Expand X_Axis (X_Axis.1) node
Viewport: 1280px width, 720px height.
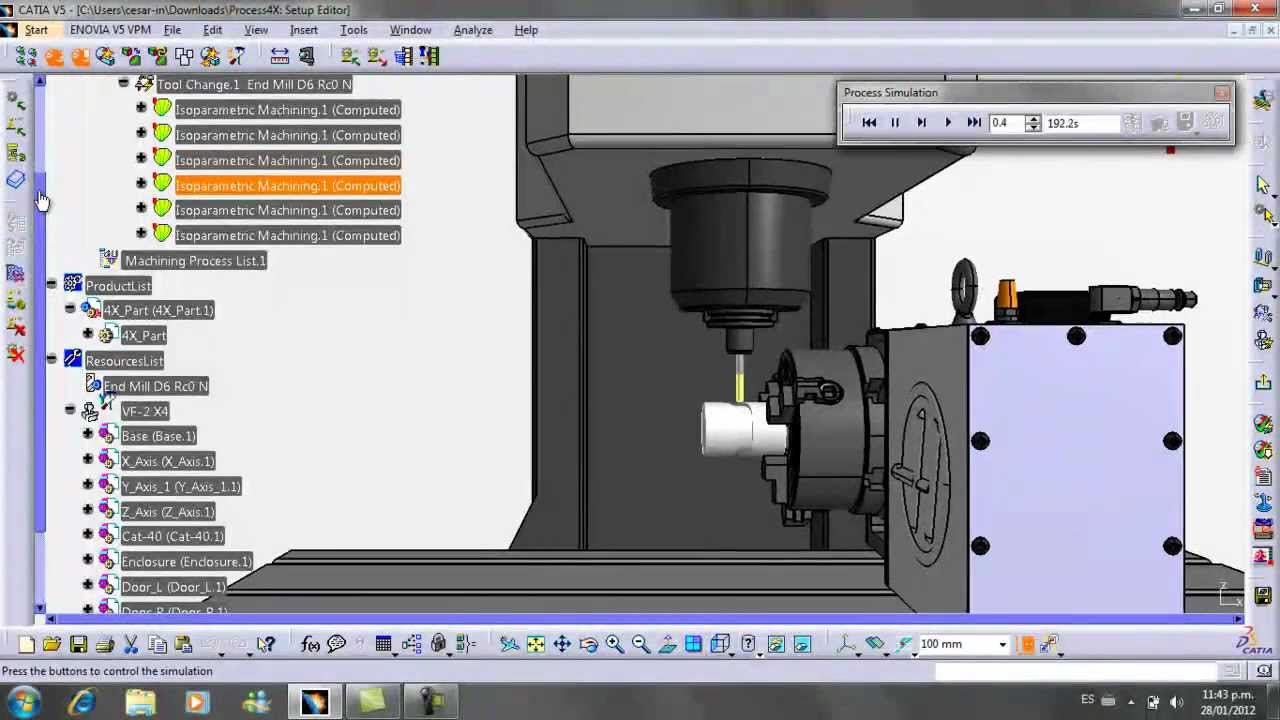pos(87,459)
